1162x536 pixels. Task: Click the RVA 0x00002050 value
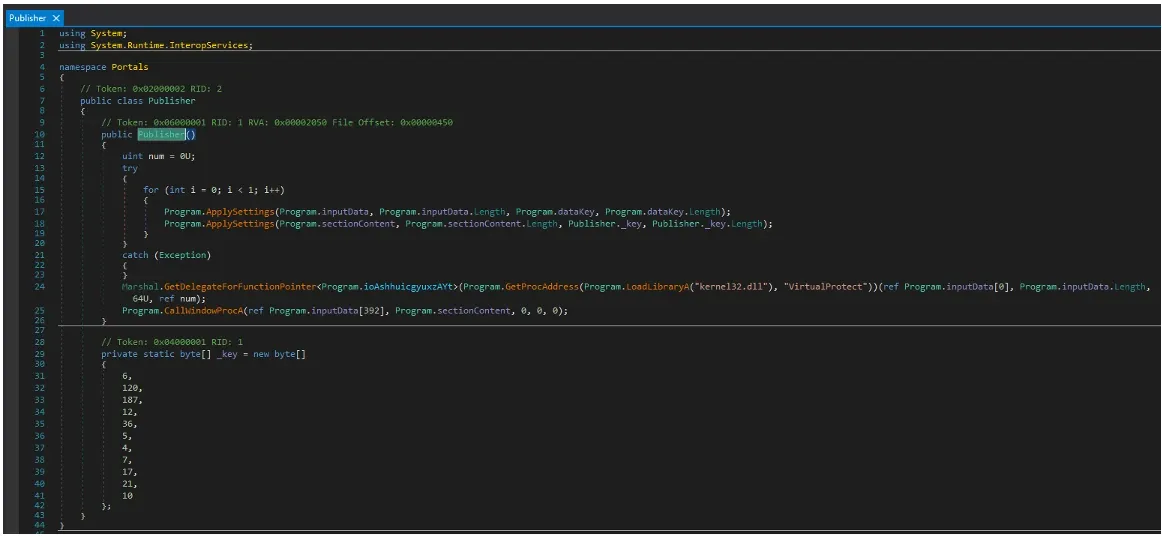[301, 122]
